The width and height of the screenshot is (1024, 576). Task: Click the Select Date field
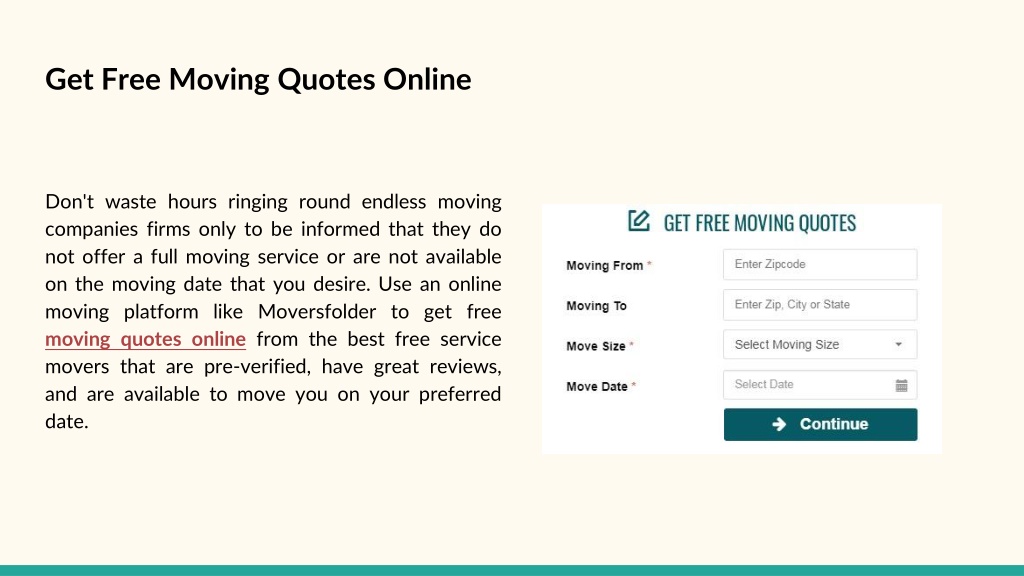(820, 385)
